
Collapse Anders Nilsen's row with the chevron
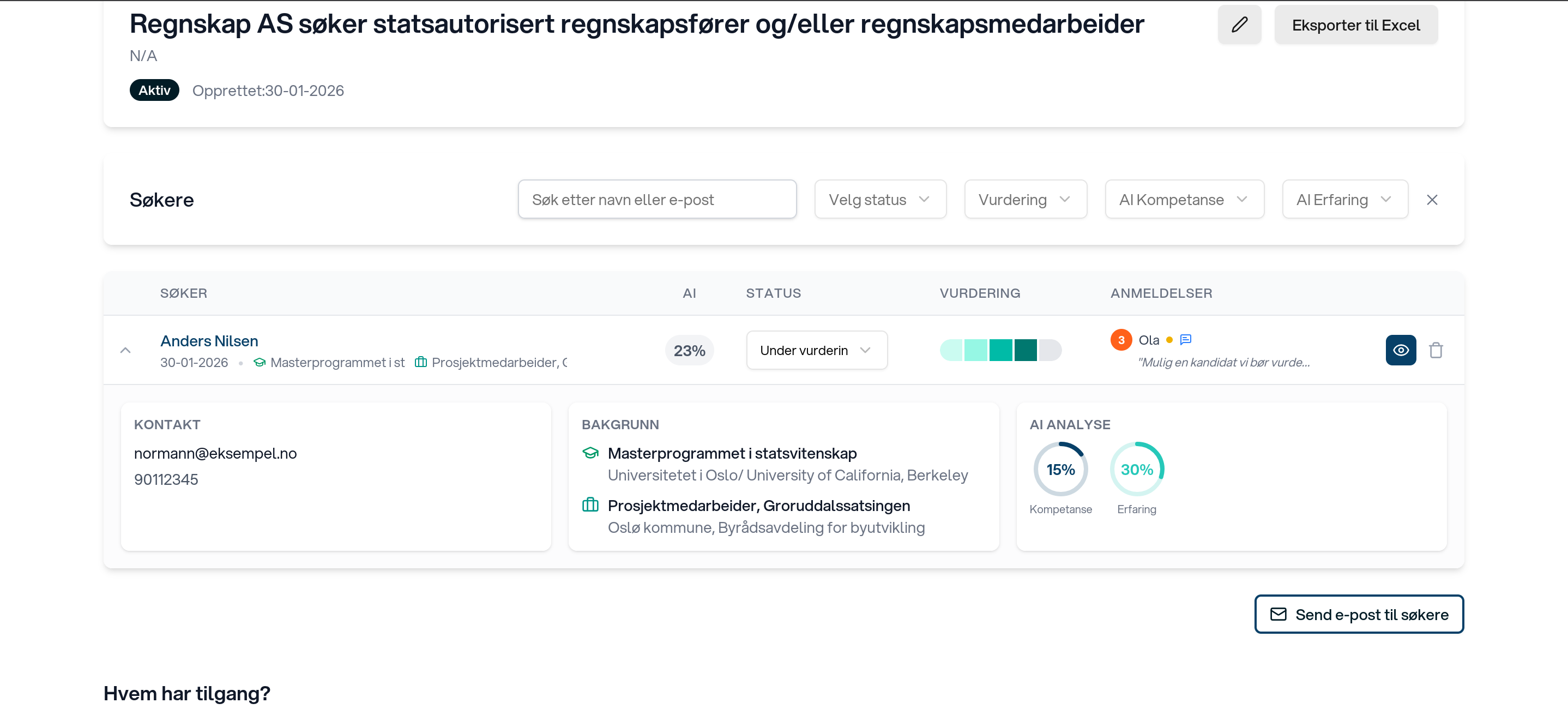(125, 350)
